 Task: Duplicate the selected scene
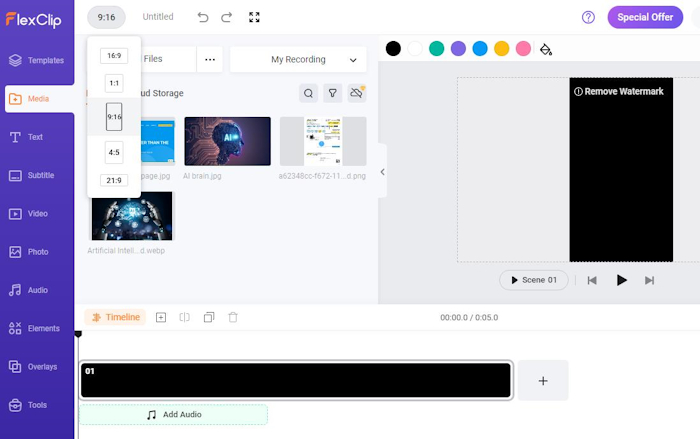[x=209, y=318]
